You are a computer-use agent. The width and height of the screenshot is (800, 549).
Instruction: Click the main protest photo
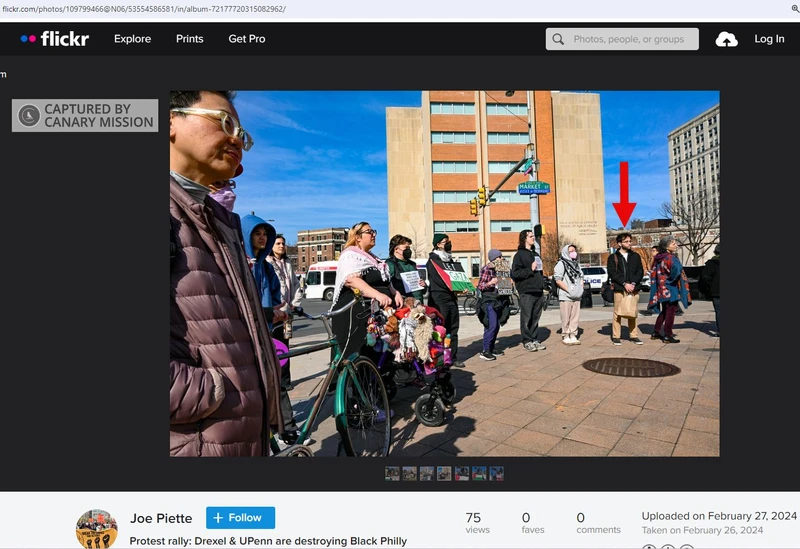444,273
